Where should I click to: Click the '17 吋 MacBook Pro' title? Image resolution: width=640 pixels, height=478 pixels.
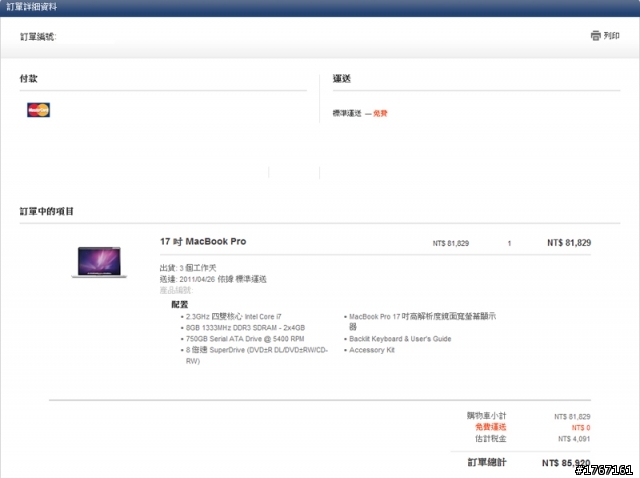tap(203, 241)
